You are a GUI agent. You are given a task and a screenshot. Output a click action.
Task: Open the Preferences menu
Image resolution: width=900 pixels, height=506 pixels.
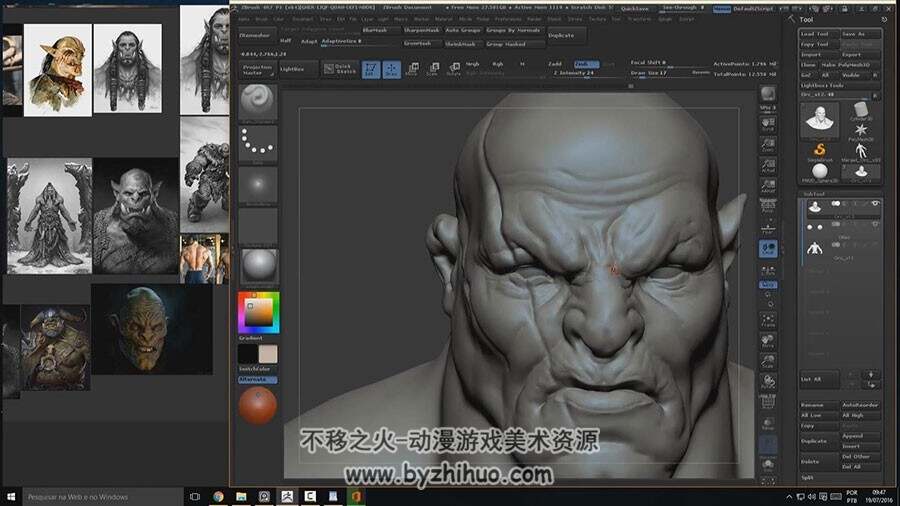(x=508, y=19)
